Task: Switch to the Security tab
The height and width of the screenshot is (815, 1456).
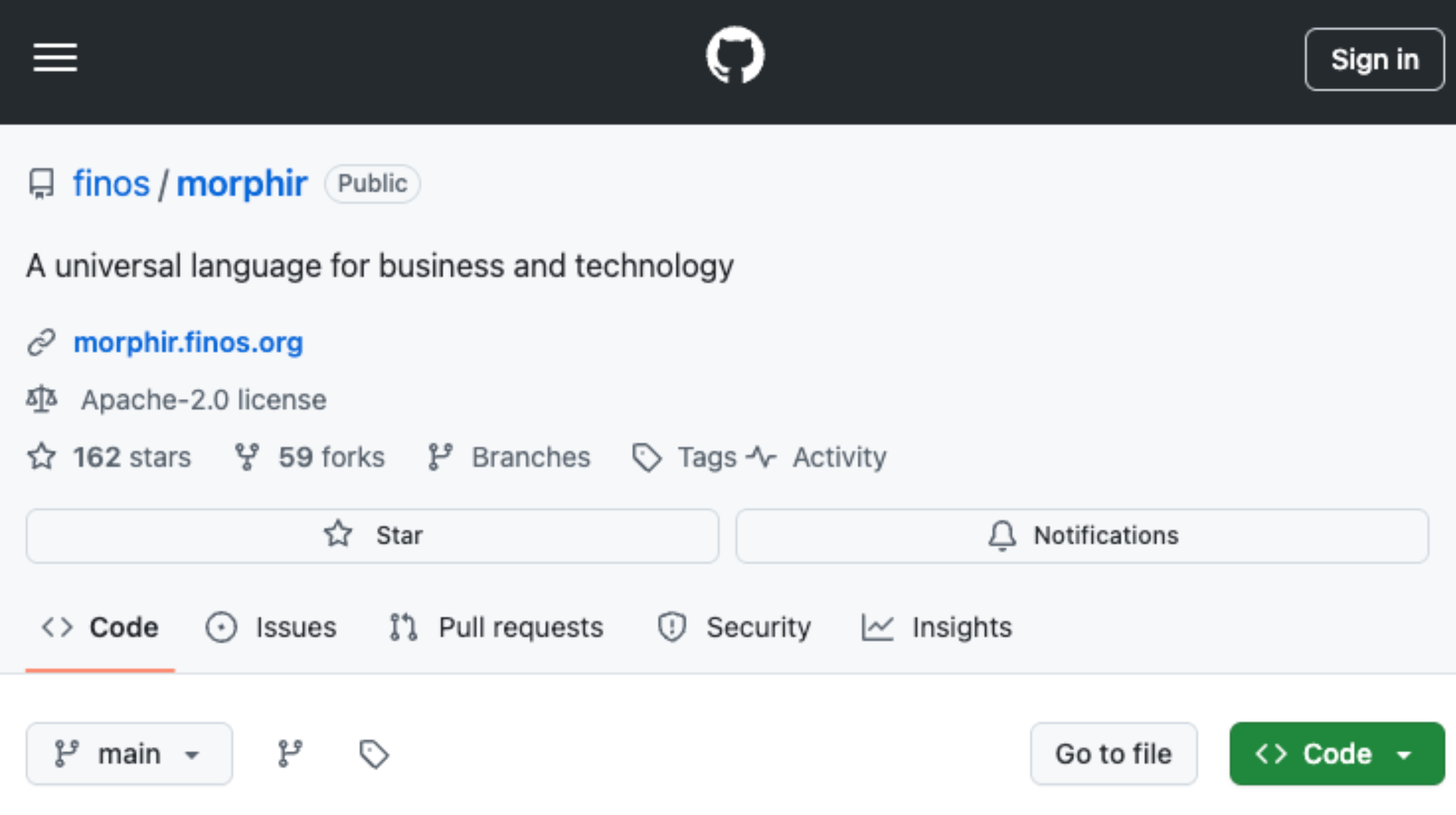Action: 734,628
